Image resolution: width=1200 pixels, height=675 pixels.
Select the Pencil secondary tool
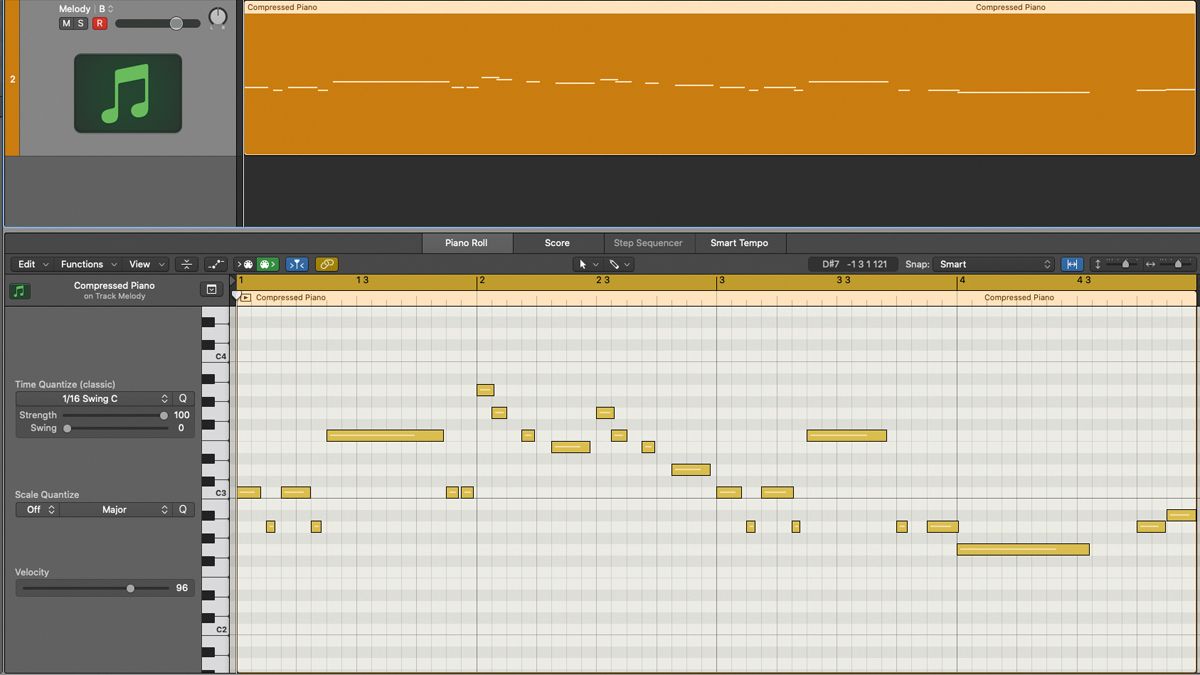[x=613, y=263]
